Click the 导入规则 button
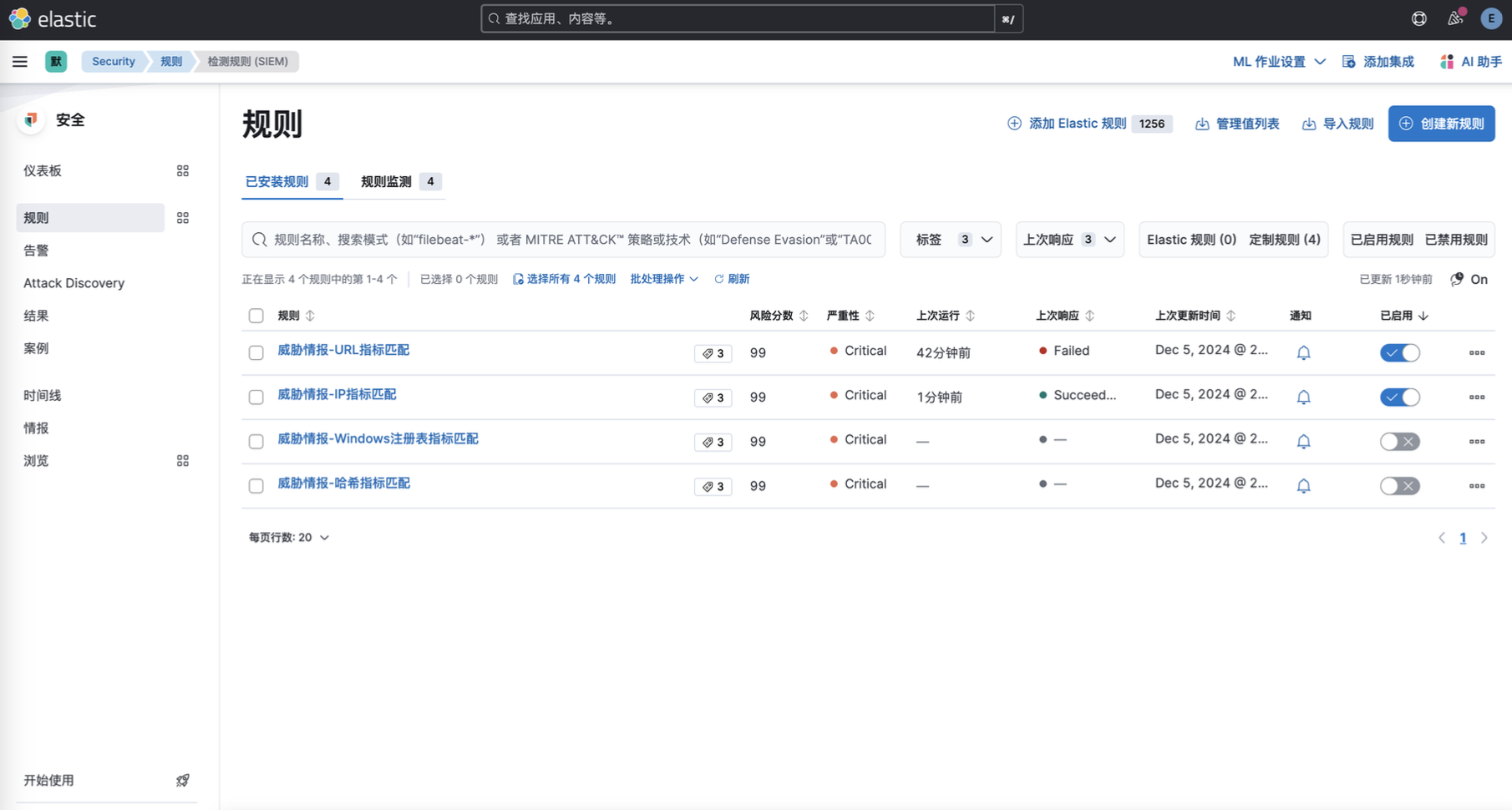Image resolution: width=1512 pixels, height=810 pixels. click(1338, 124)
